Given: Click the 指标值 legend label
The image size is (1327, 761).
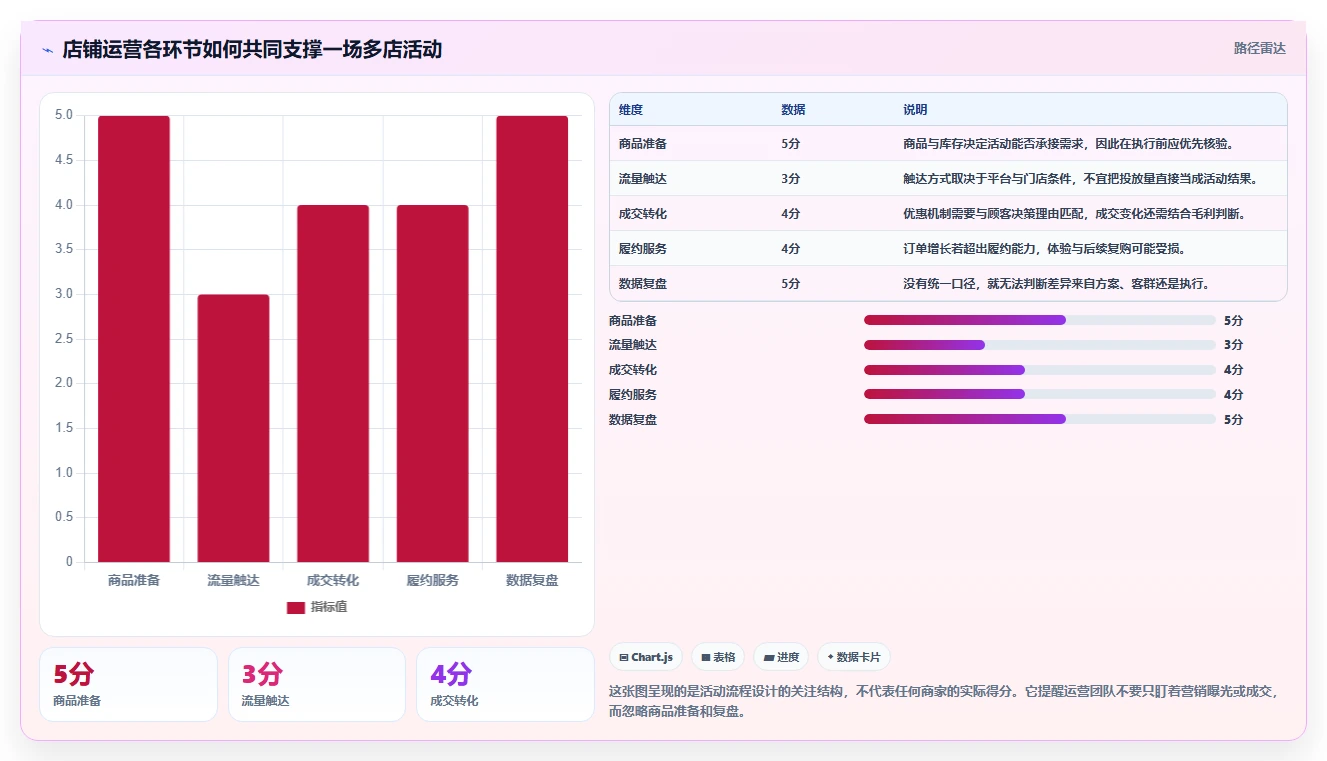Looking at the screenshot, I should (x=329, y=607).
